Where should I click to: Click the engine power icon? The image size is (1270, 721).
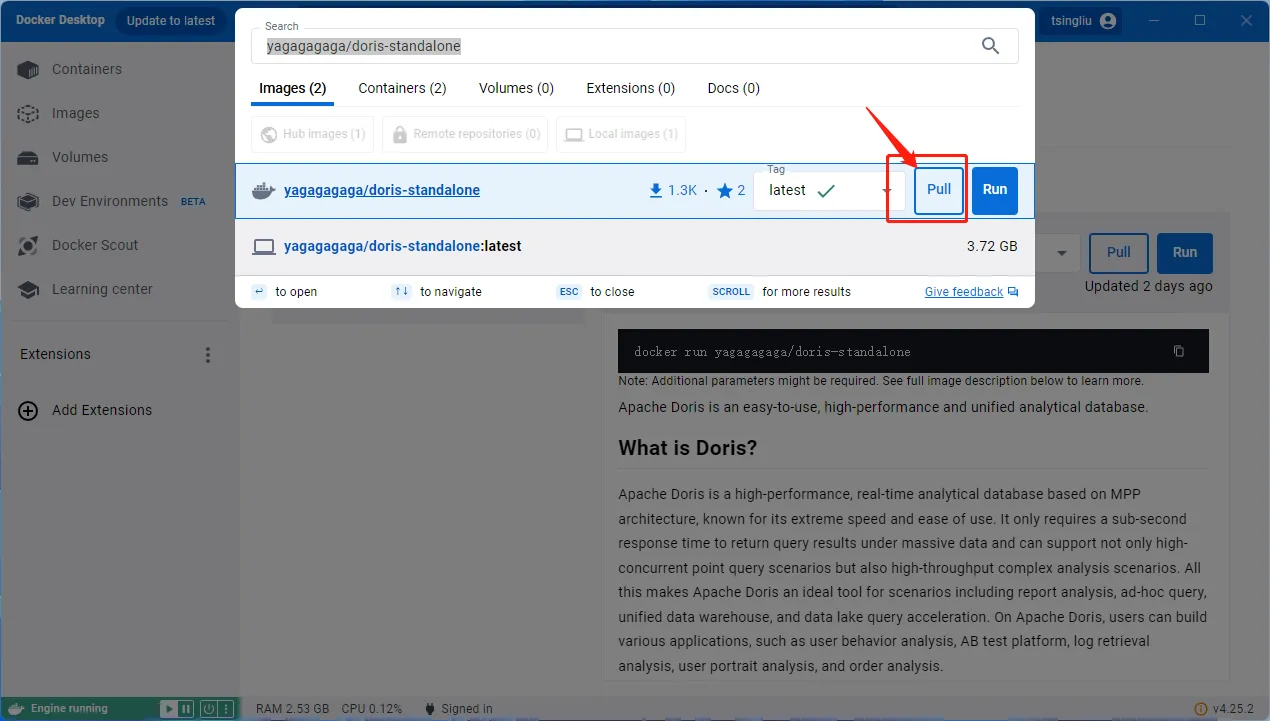(x=208, y=709)
